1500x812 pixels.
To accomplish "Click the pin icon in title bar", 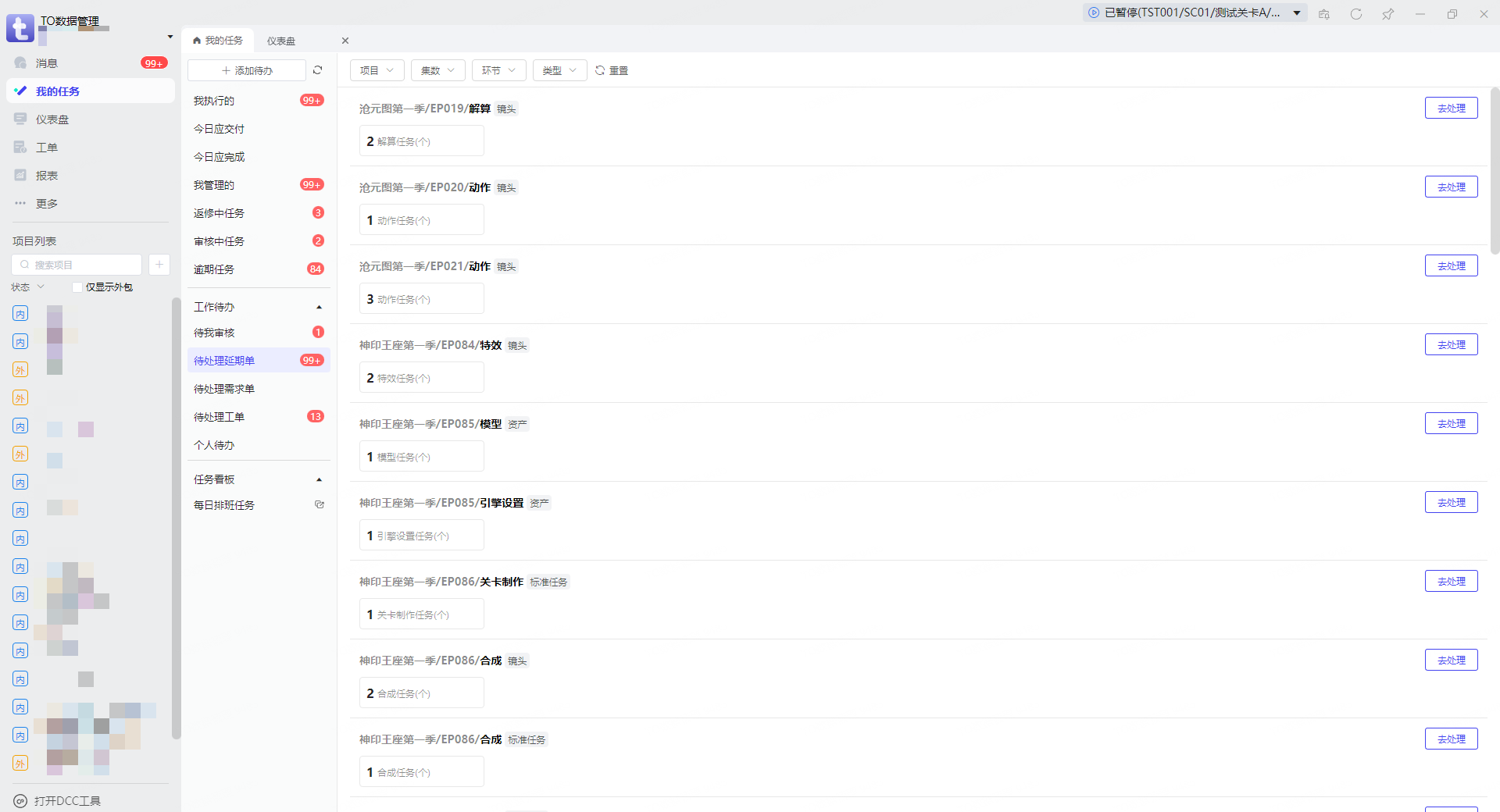I will [1387, 14].
